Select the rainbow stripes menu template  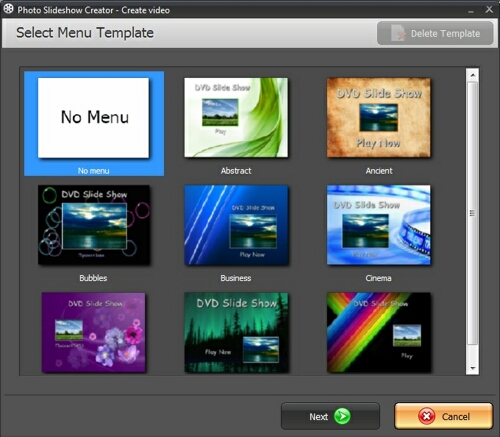click(x=379, y=332)
